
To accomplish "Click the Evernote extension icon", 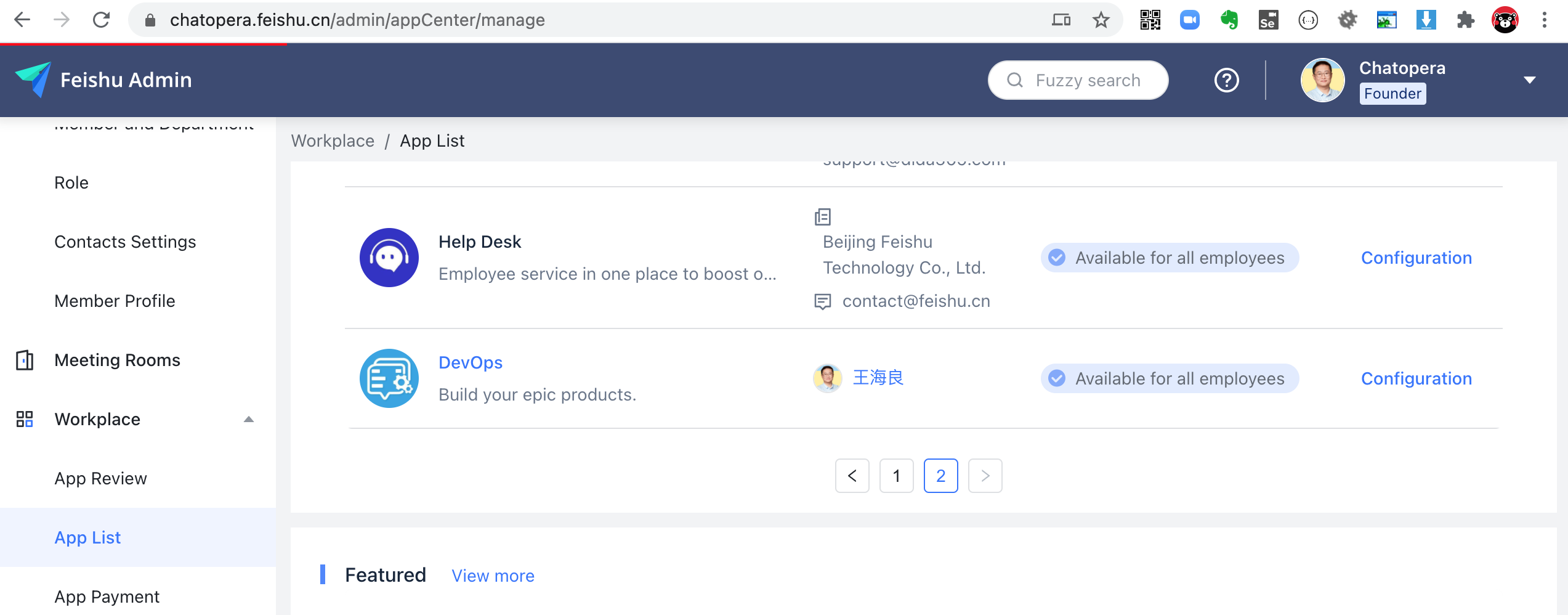I will tap(1229, 19).
